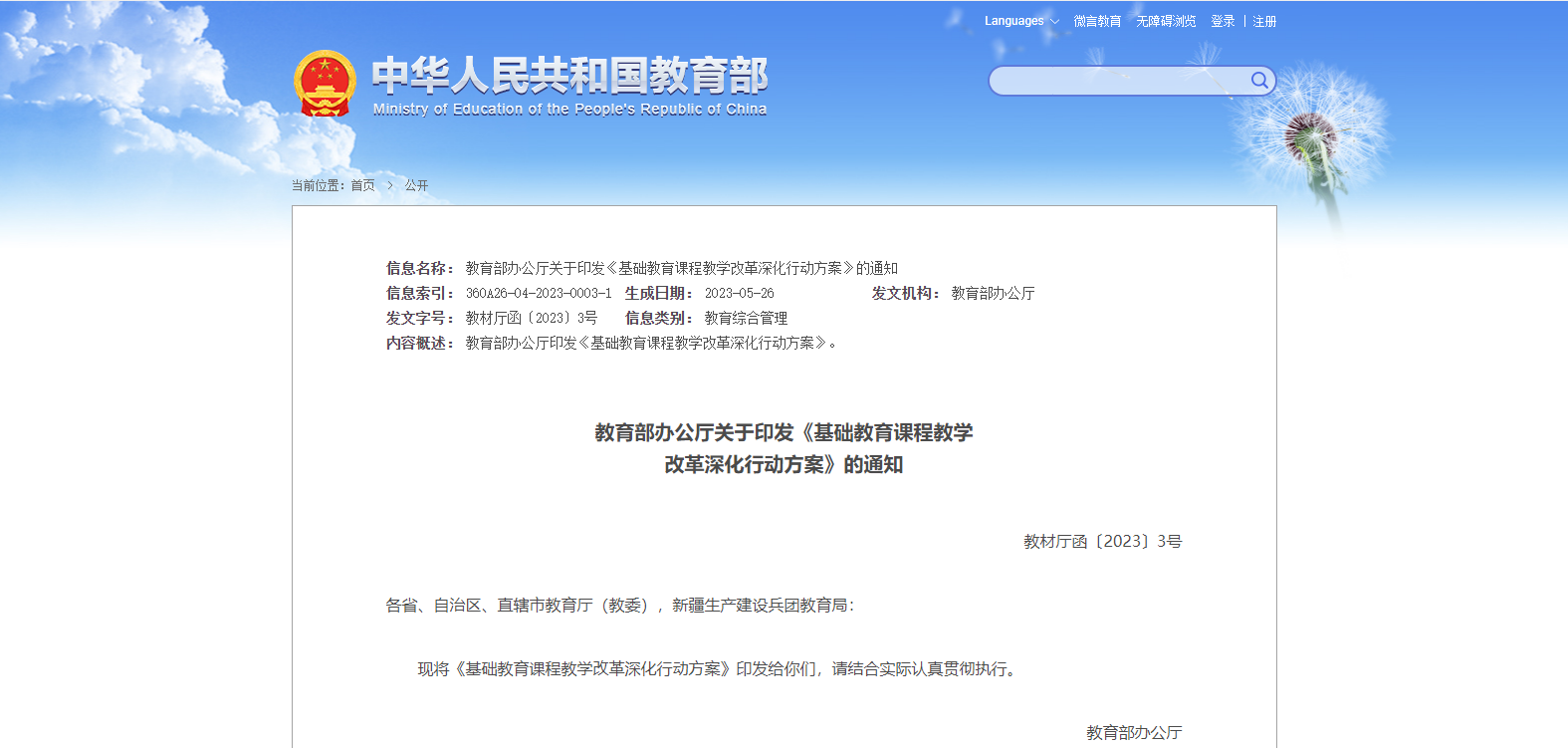1568x748 pixels.
Task: Click the national emblem logo
Action: coord(325,84)
